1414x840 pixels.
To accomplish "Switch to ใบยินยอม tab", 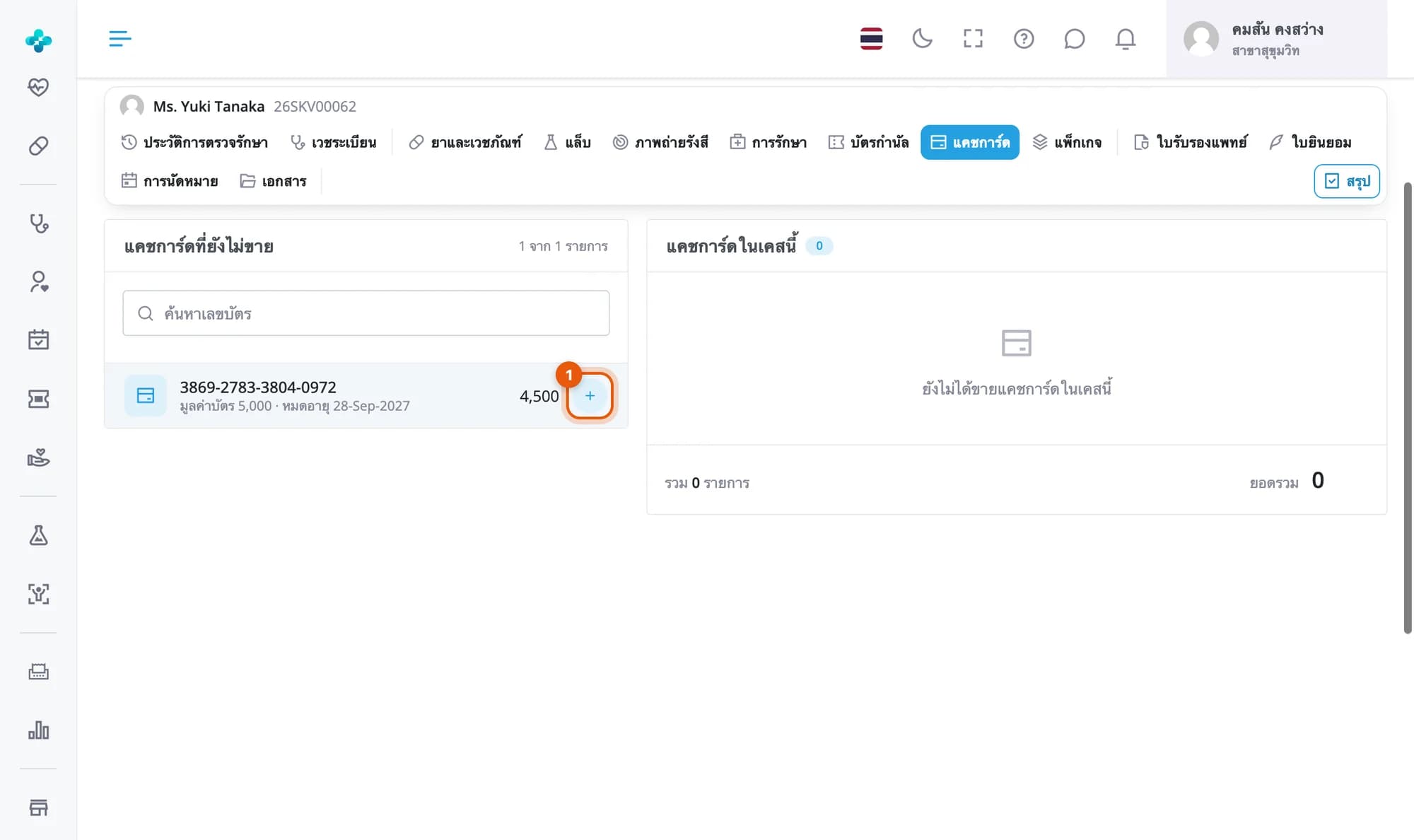I will pyautogui.click(x=1311, y=142).
